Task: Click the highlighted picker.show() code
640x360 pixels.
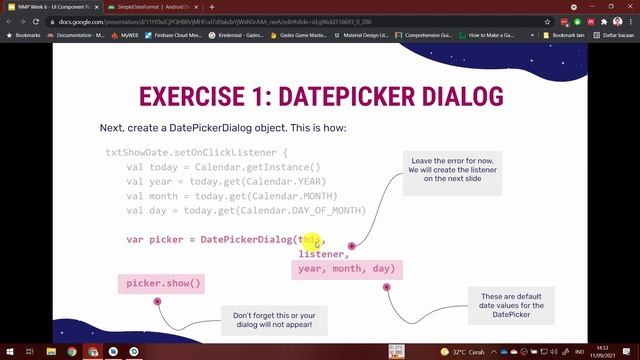Action: (x=162, y=284)
